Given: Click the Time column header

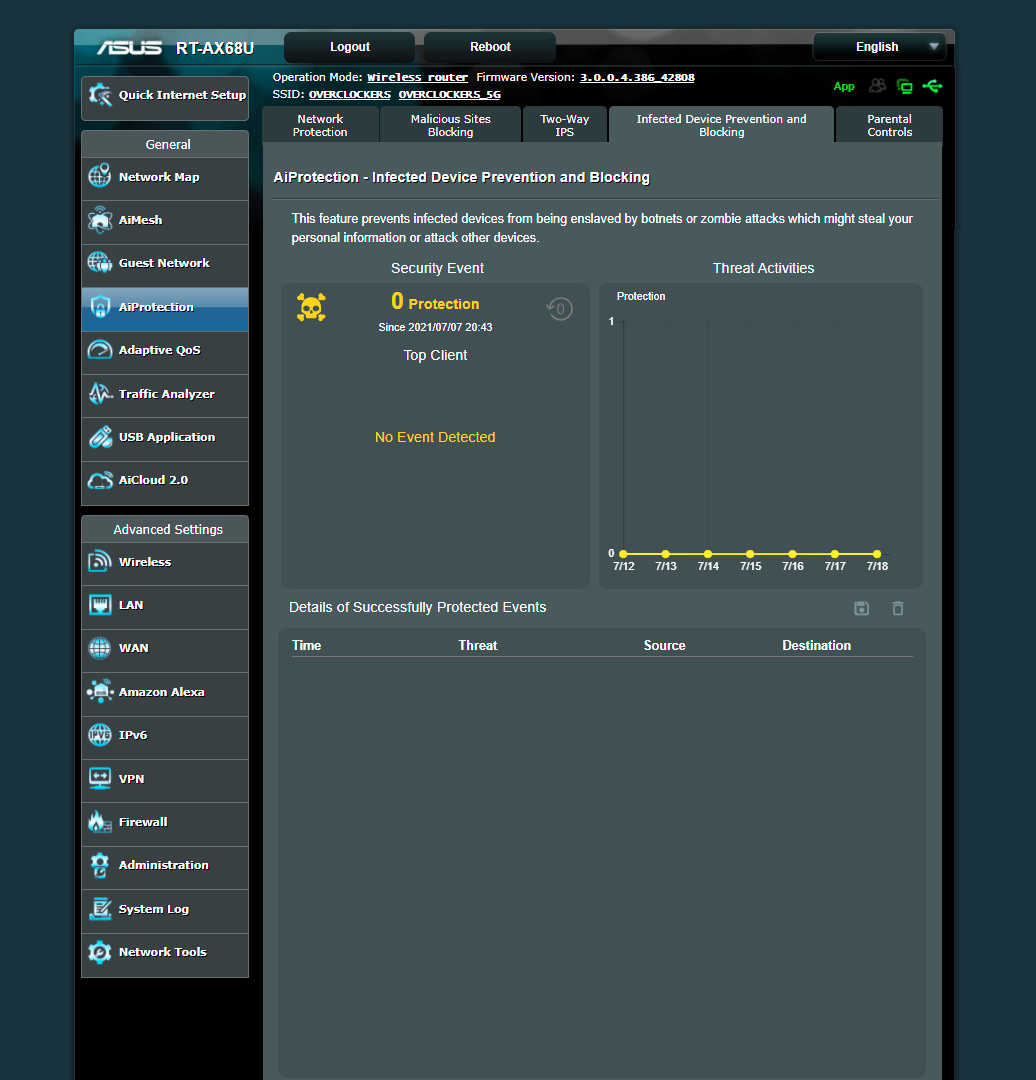Looking at the screenshot, I should pyautogui.click(x=307, y=645).
